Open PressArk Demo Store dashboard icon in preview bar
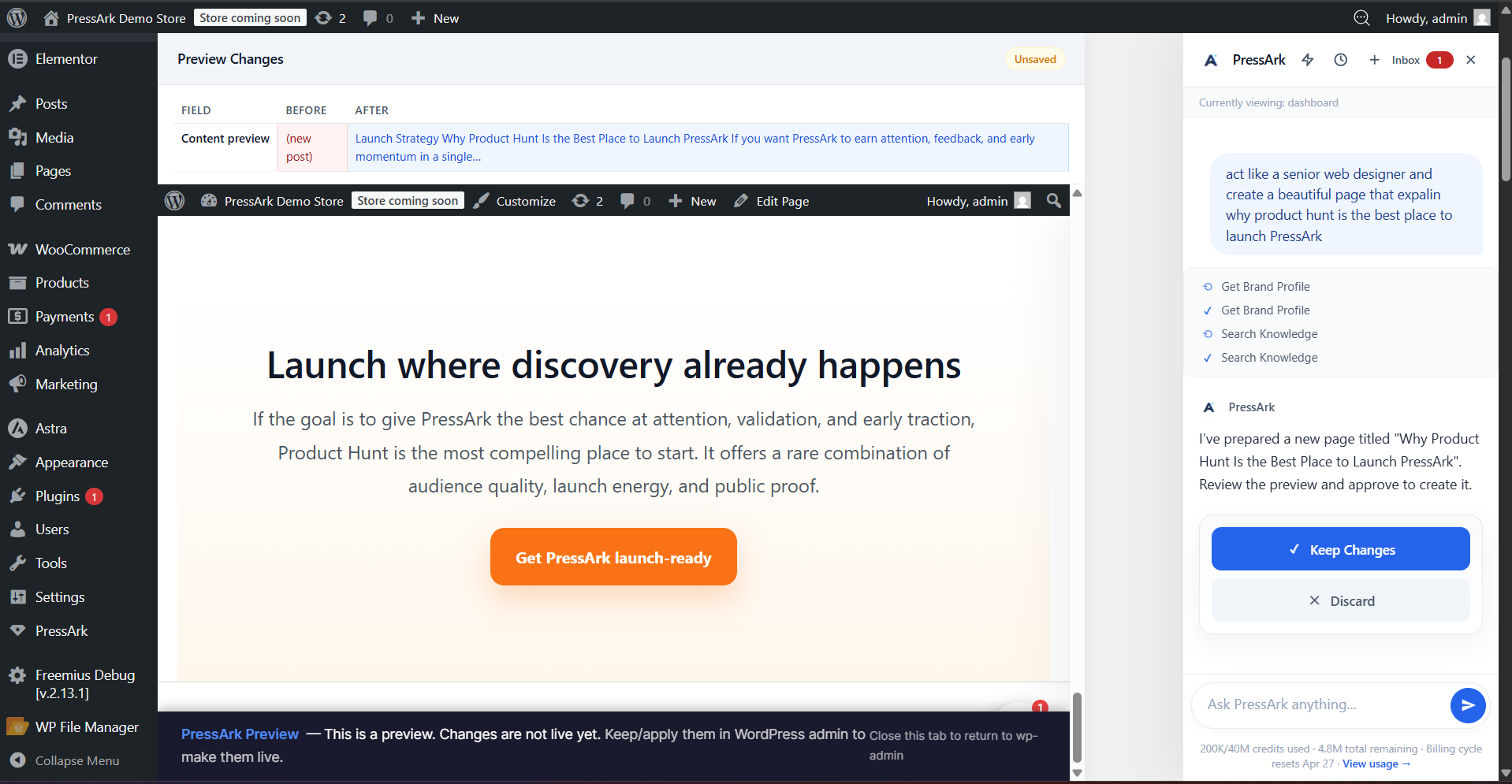 click(208, 201)
